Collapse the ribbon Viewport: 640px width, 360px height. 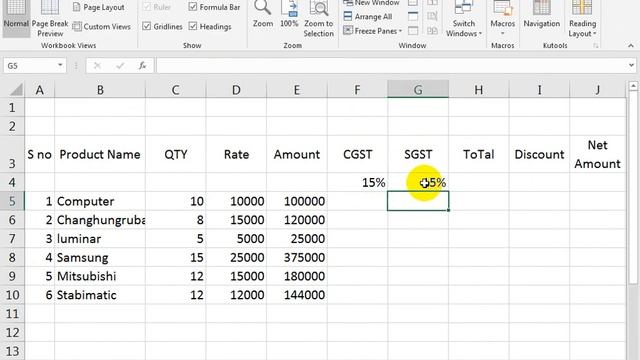pyautogui.click(x=631, y=46)
